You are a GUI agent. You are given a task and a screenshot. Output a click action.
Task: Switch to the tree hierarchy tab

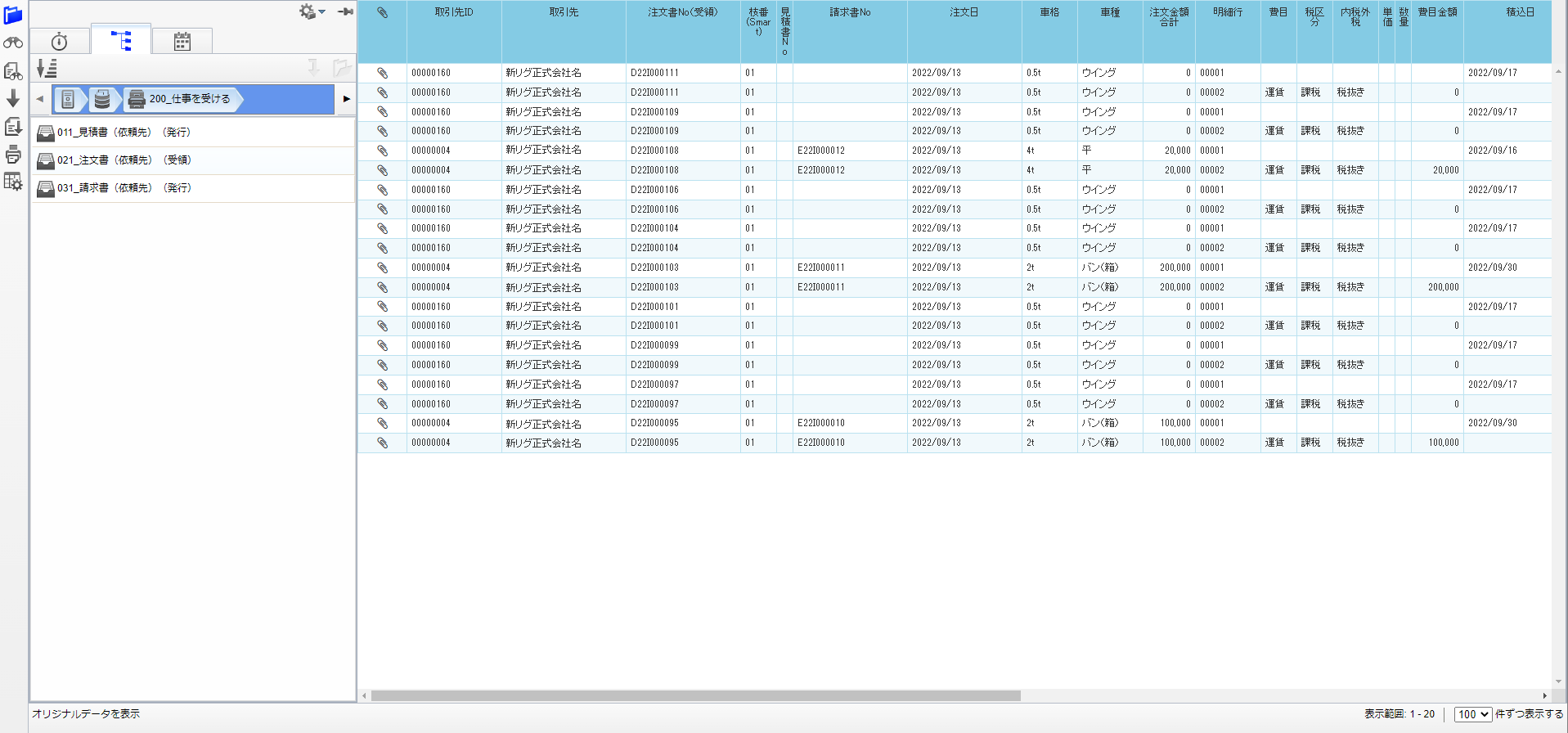pos(121,40)
